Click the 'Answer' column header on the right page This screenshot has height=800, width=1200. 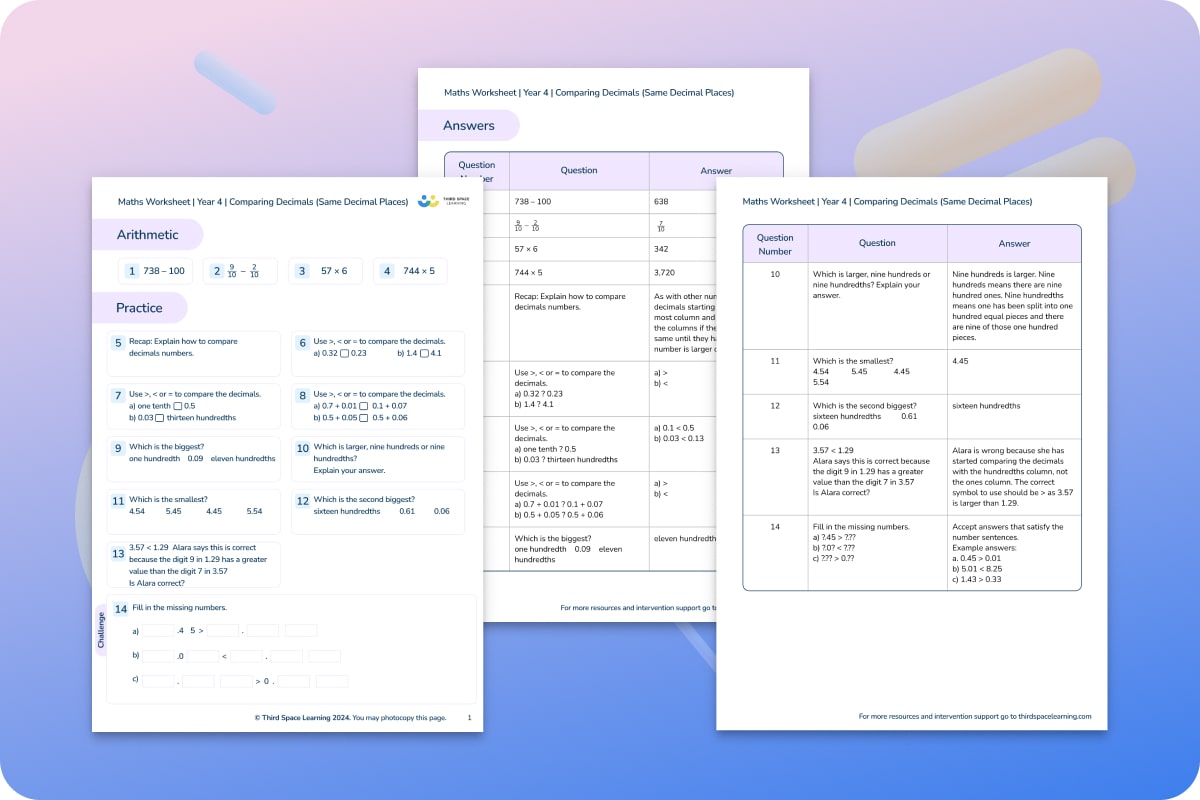(x=1014, y=243)
